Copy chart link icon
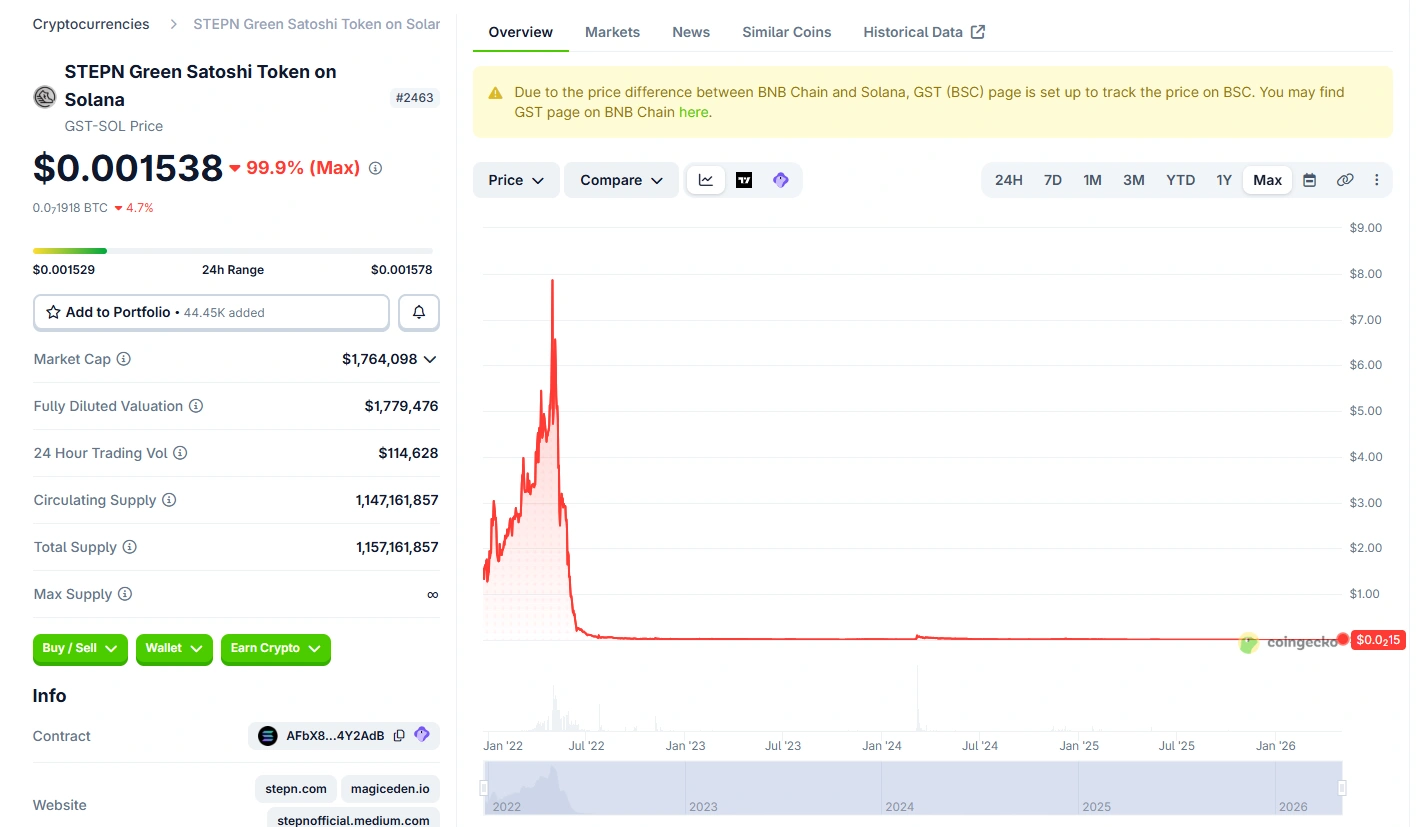Image resolution: width=1417 pixels, height=827 pixels. pyautogui.click(x=1345, y=180)
